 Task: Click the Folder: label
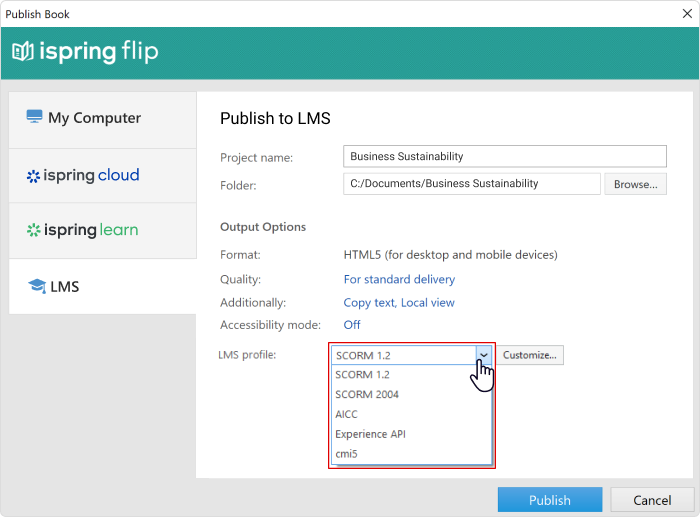tap(238, 185)
